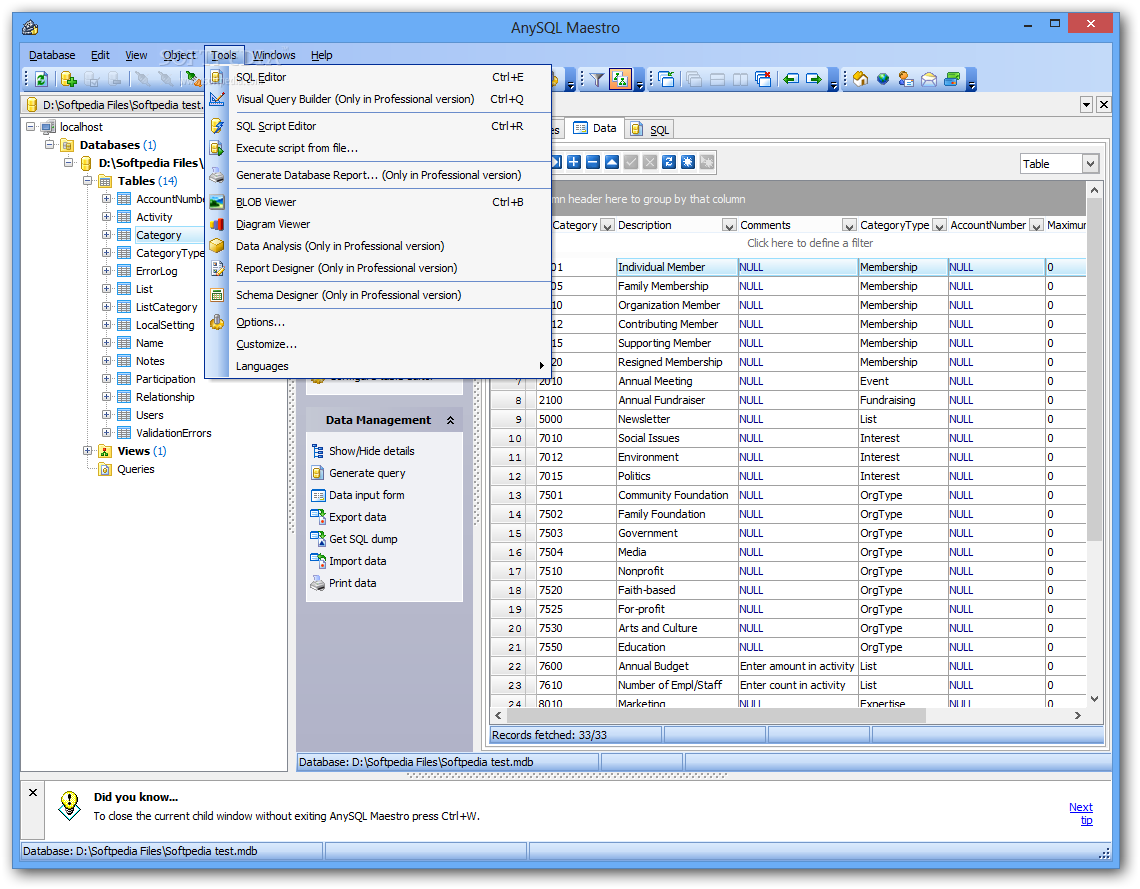Click the Export data icon
The image size is (1140, 889).
tap(318, 517)
